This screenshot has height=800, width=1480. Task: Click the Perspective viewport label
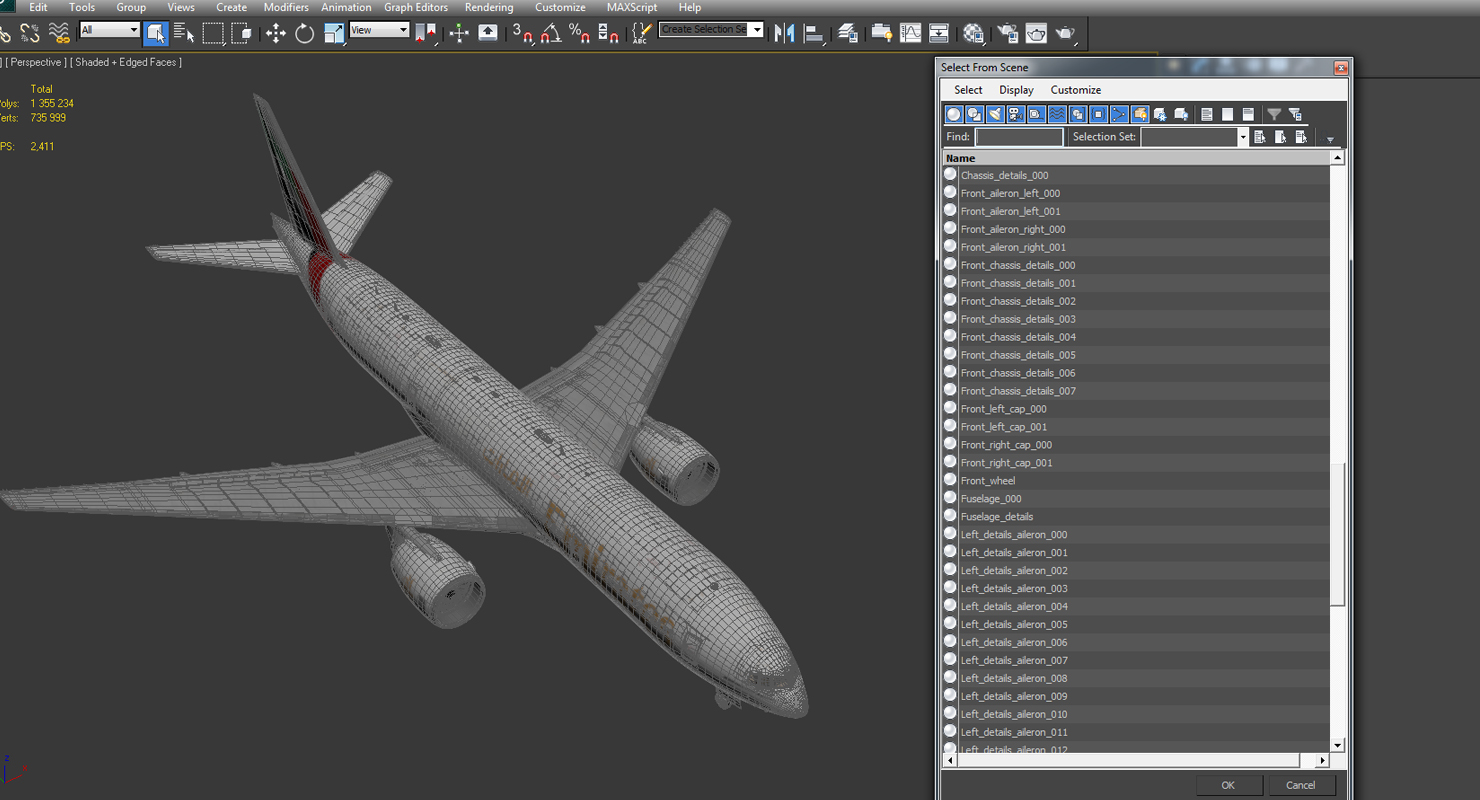(37, 62)
